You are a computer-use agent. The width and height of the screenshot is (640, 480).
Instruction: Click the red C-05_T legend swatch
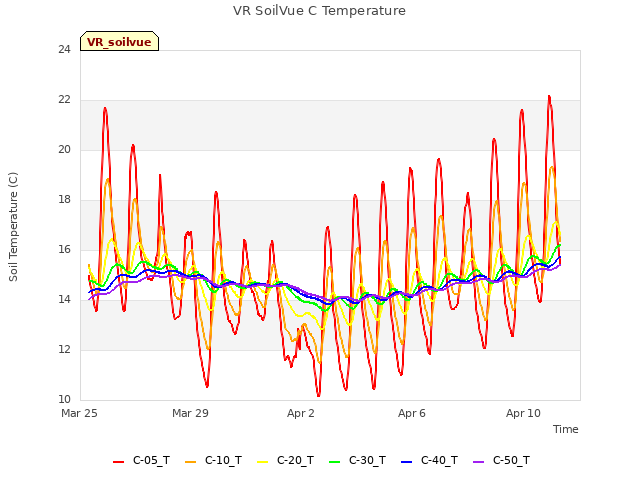[x=118, y=462]
